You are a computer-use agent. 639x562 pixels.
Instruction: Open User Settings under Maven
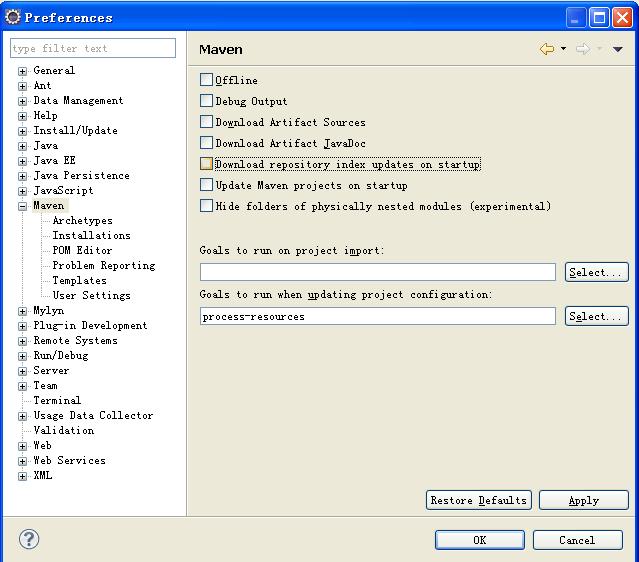(x=92, y=295)
